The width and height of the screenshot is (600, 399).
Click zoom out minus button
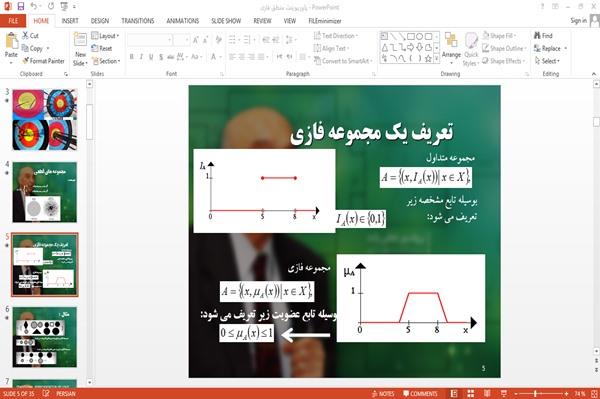[515, 394]
